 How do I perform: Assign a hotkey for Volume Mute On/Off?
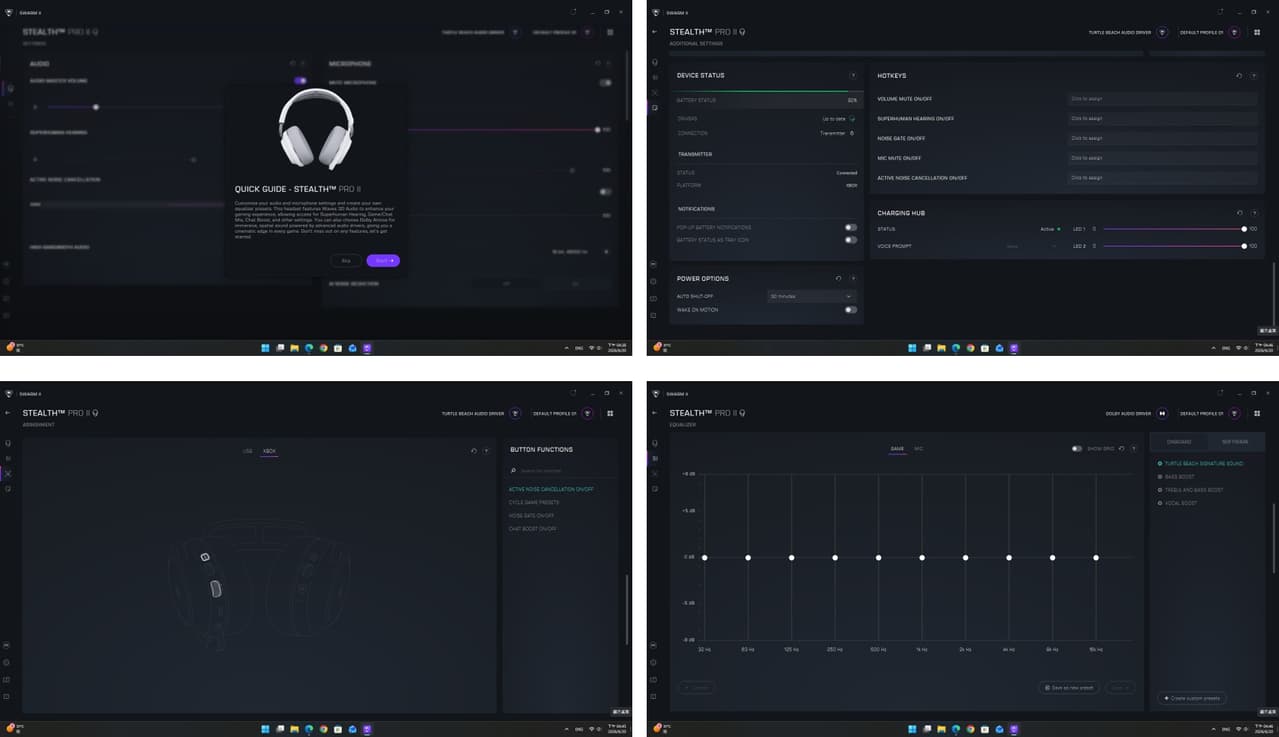pos(1161,99)
